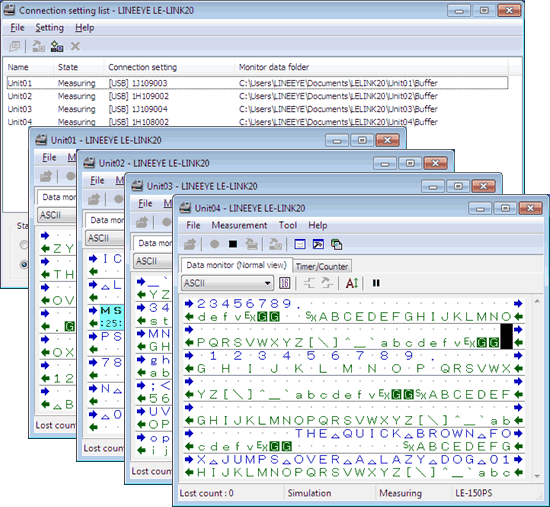Click the greyed upload icon right of Unit04 stop button
Viewport: 550px width, 507px height.
click(x=251, y=244)
